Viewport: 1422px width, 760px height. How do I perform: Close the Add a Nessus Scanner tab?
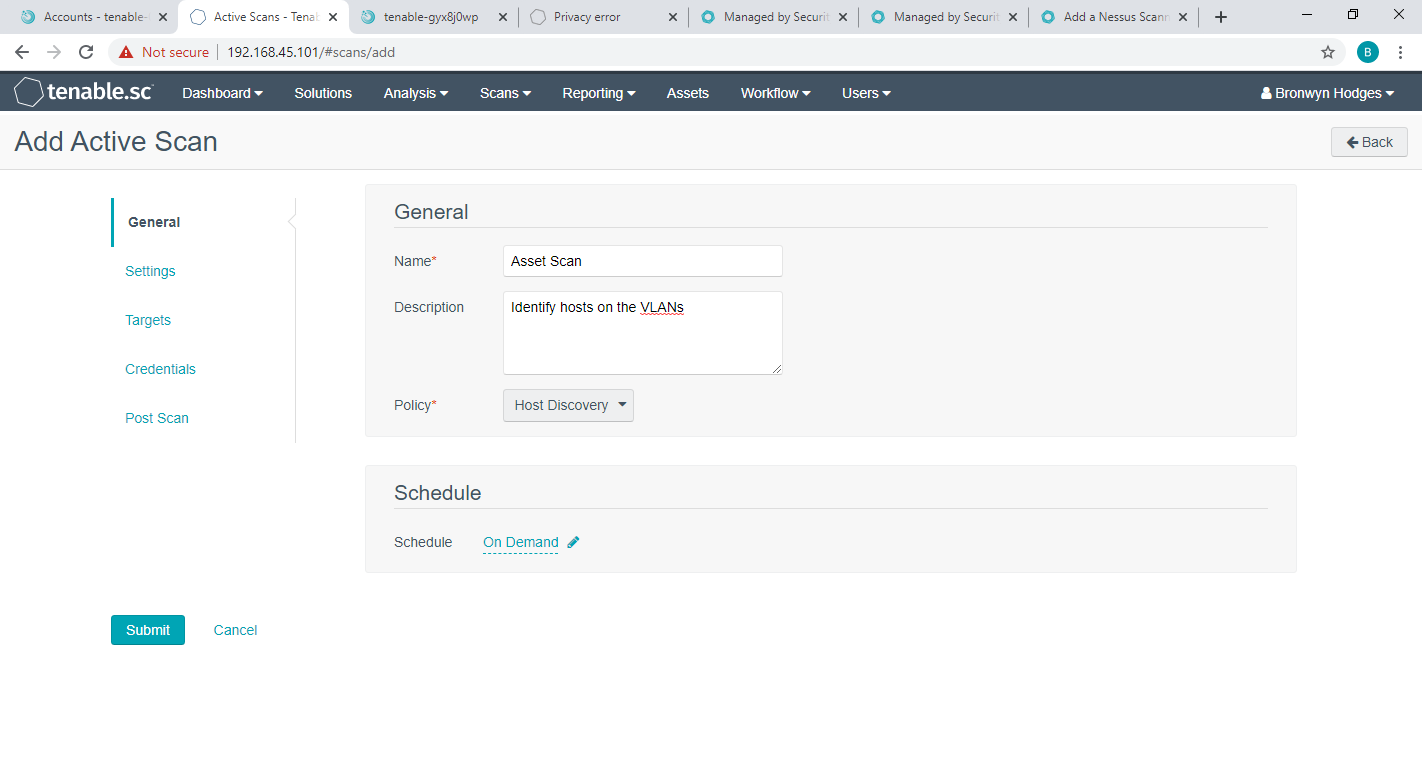1183,17
